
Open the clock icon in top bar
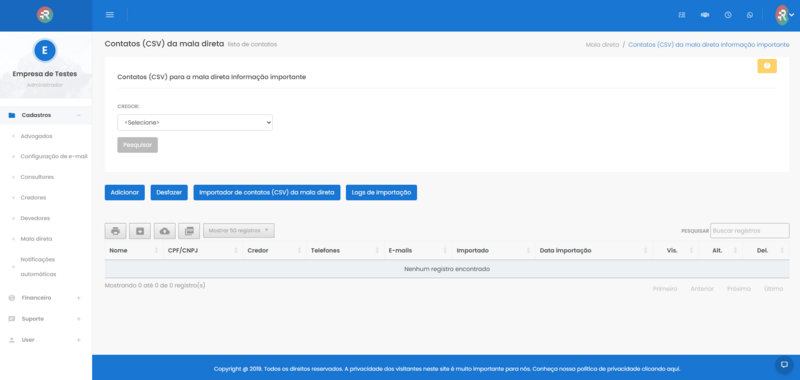pyautogui.click(x=728, y=15)
